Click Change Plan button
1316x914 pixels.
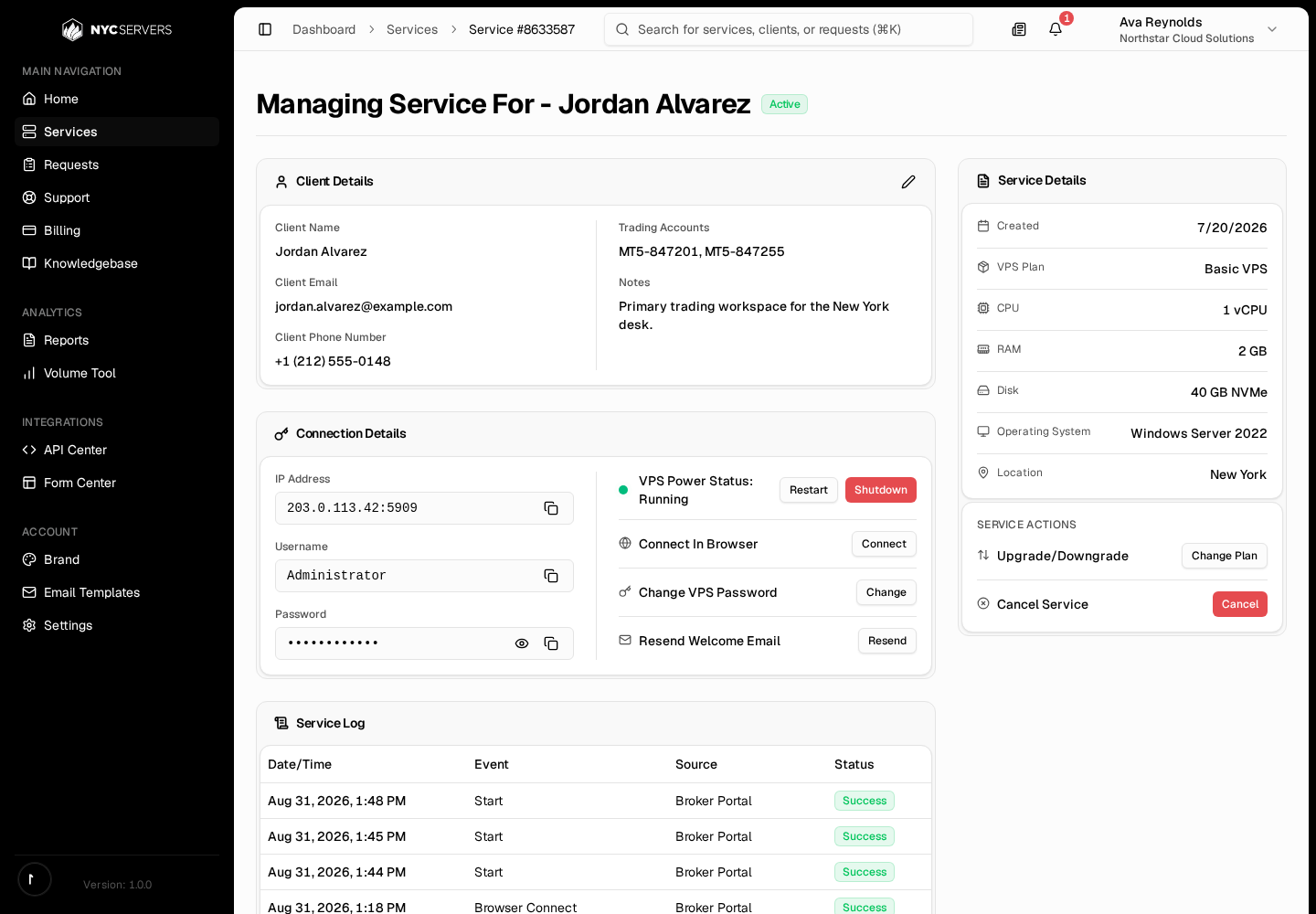tap(1225, 556)
